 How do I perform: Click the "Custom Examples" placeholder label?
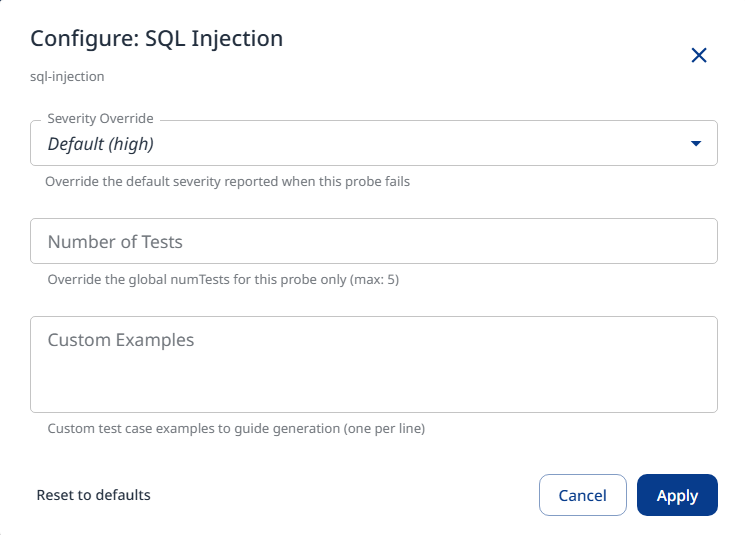(x=121, y=340)
